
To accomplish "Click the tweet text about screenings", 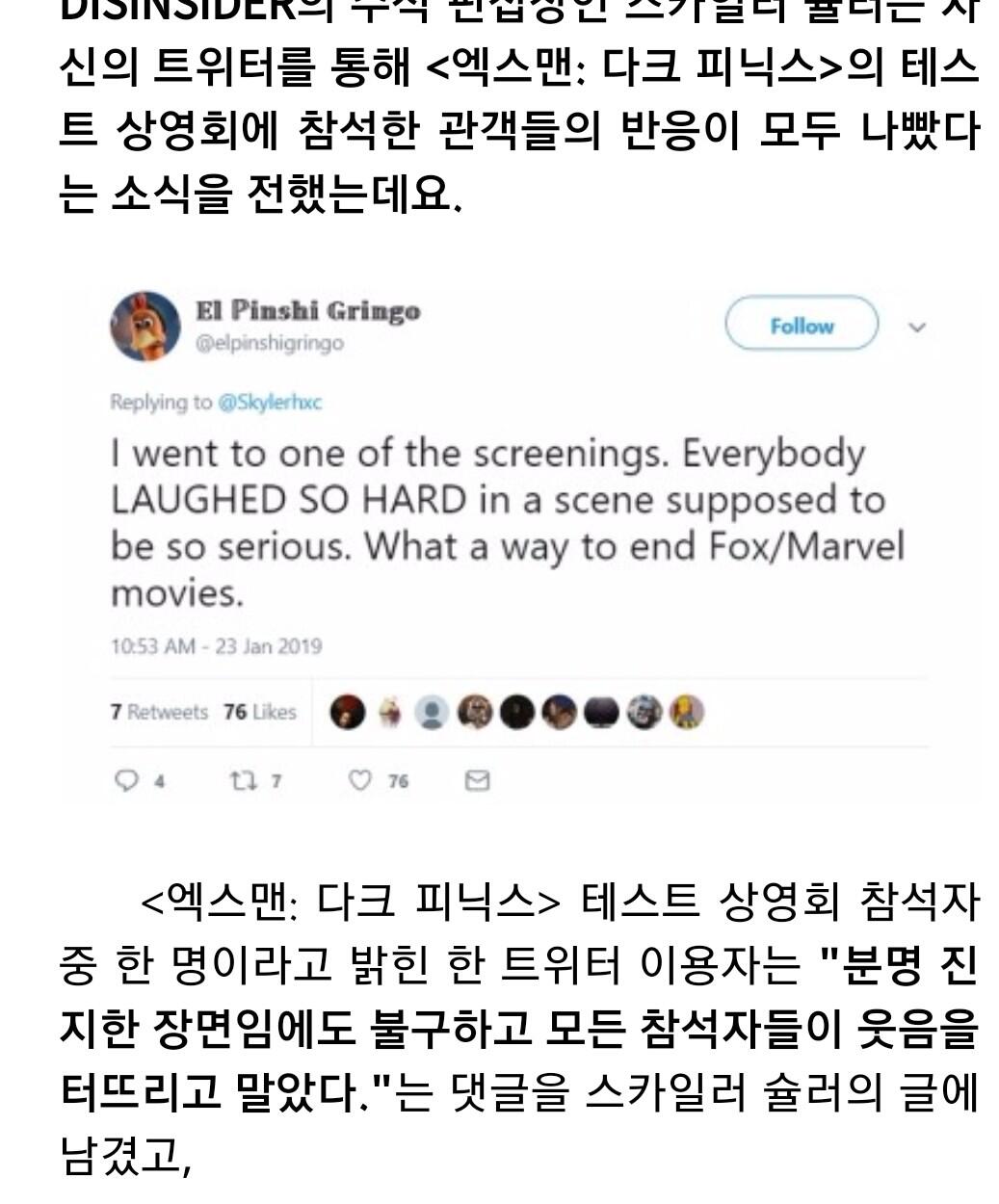I will (501, 523).
